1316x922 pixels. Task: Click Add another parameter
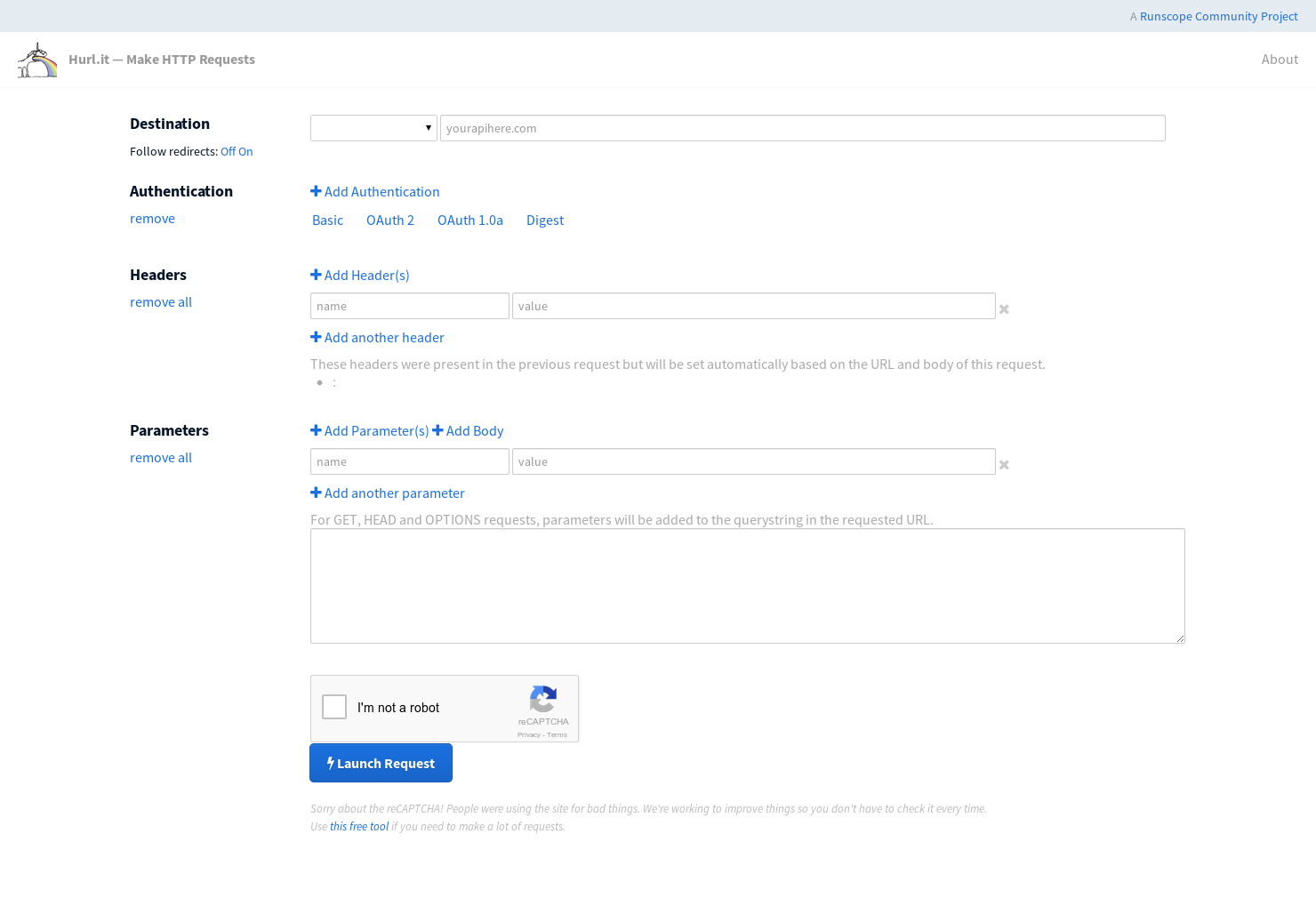388,493
